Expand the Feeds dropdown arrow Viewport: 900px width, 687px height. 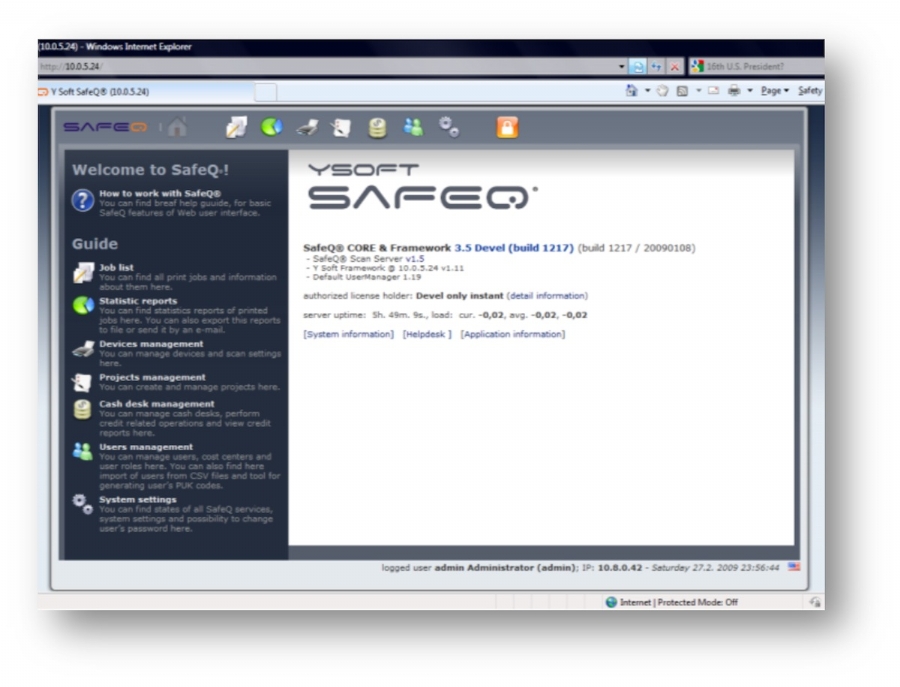tap(699, 91)
